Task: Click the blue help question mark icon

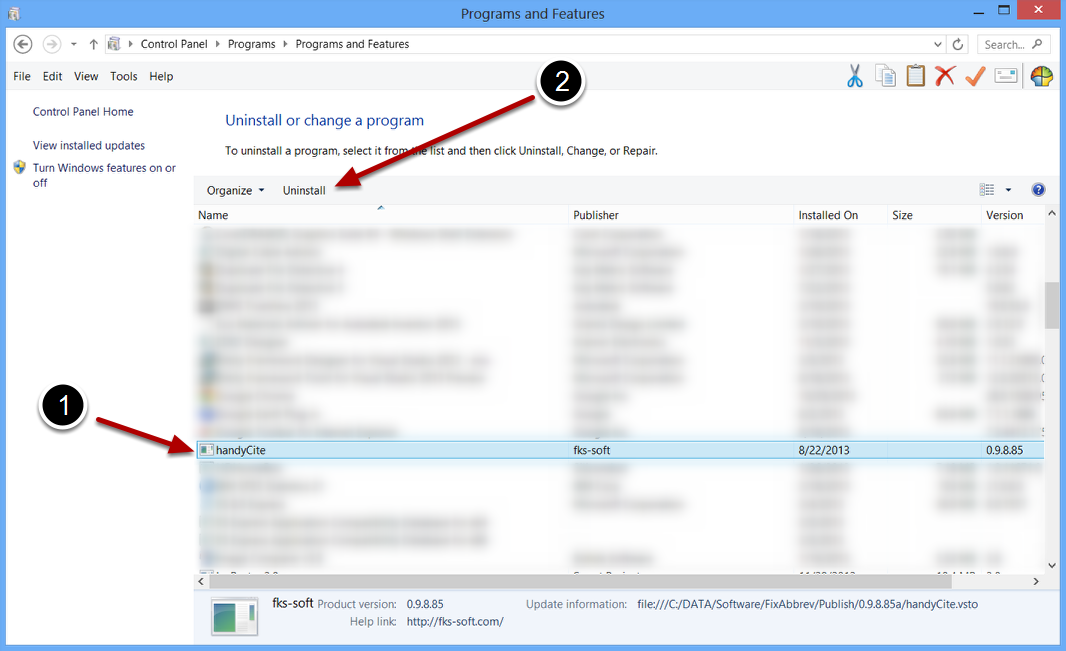Action: click(x=1038, y=190)
